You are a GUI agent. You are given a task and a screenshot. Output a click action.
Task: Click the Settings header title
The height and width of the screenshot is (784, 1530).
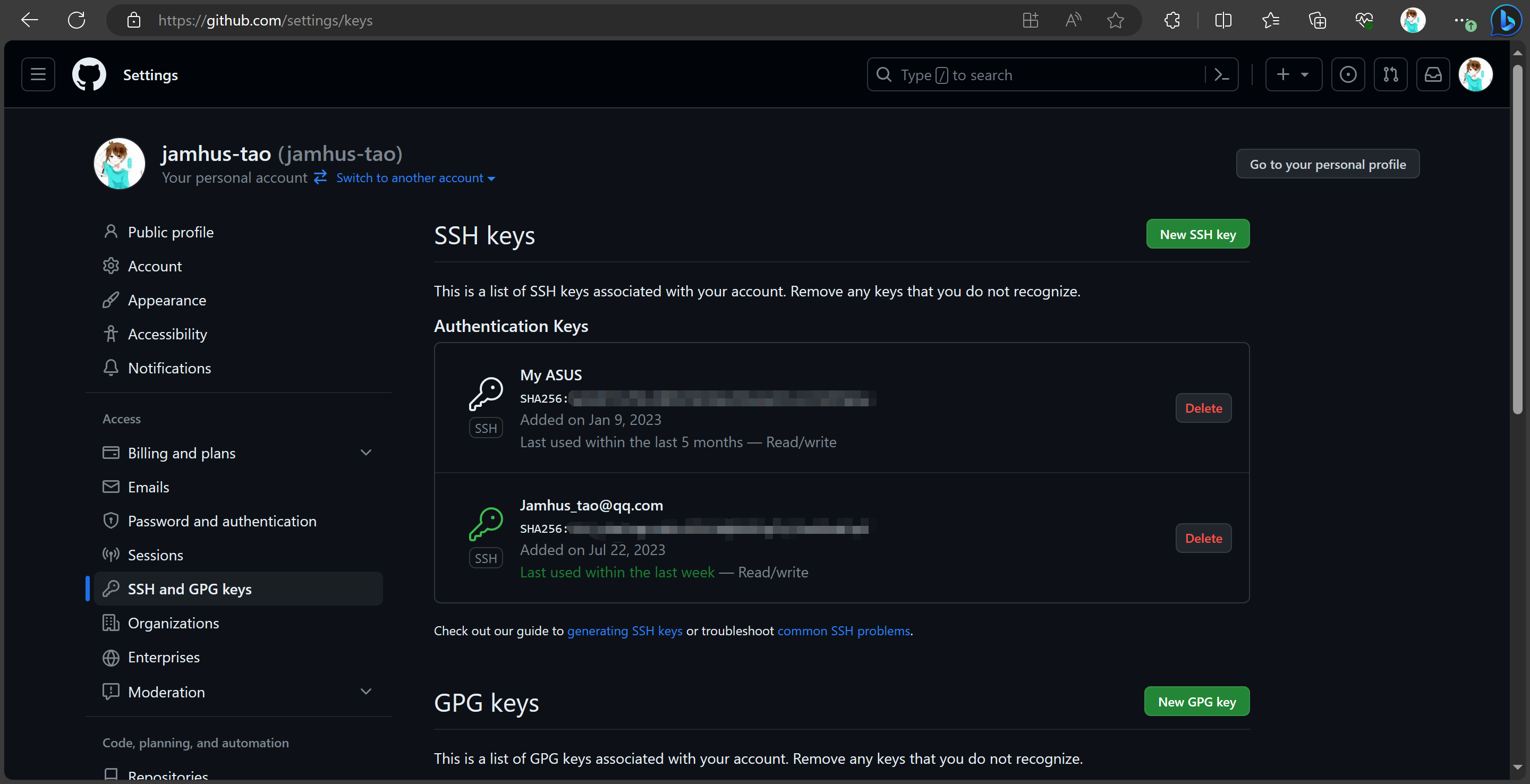[150, 75]
